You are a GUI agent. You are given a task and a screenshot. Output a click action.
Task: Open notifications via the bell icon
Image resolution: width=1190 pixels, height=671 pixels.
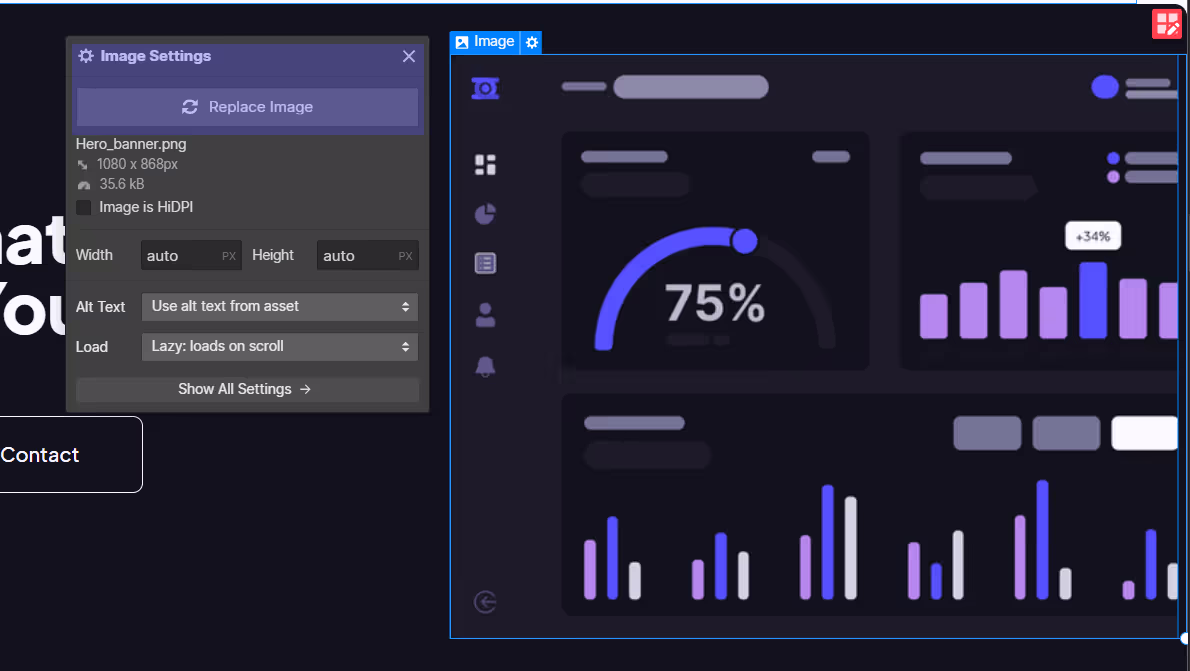click(x=485, y=366)
